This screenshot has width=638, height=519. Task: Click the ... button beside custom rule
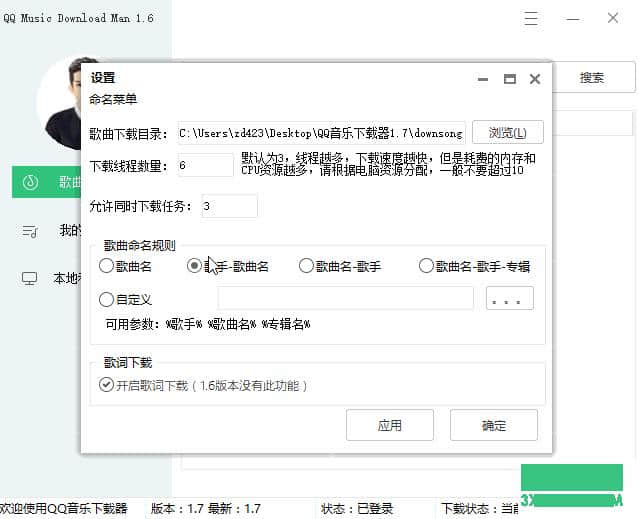pyautogui.click(x=509, y=298)
